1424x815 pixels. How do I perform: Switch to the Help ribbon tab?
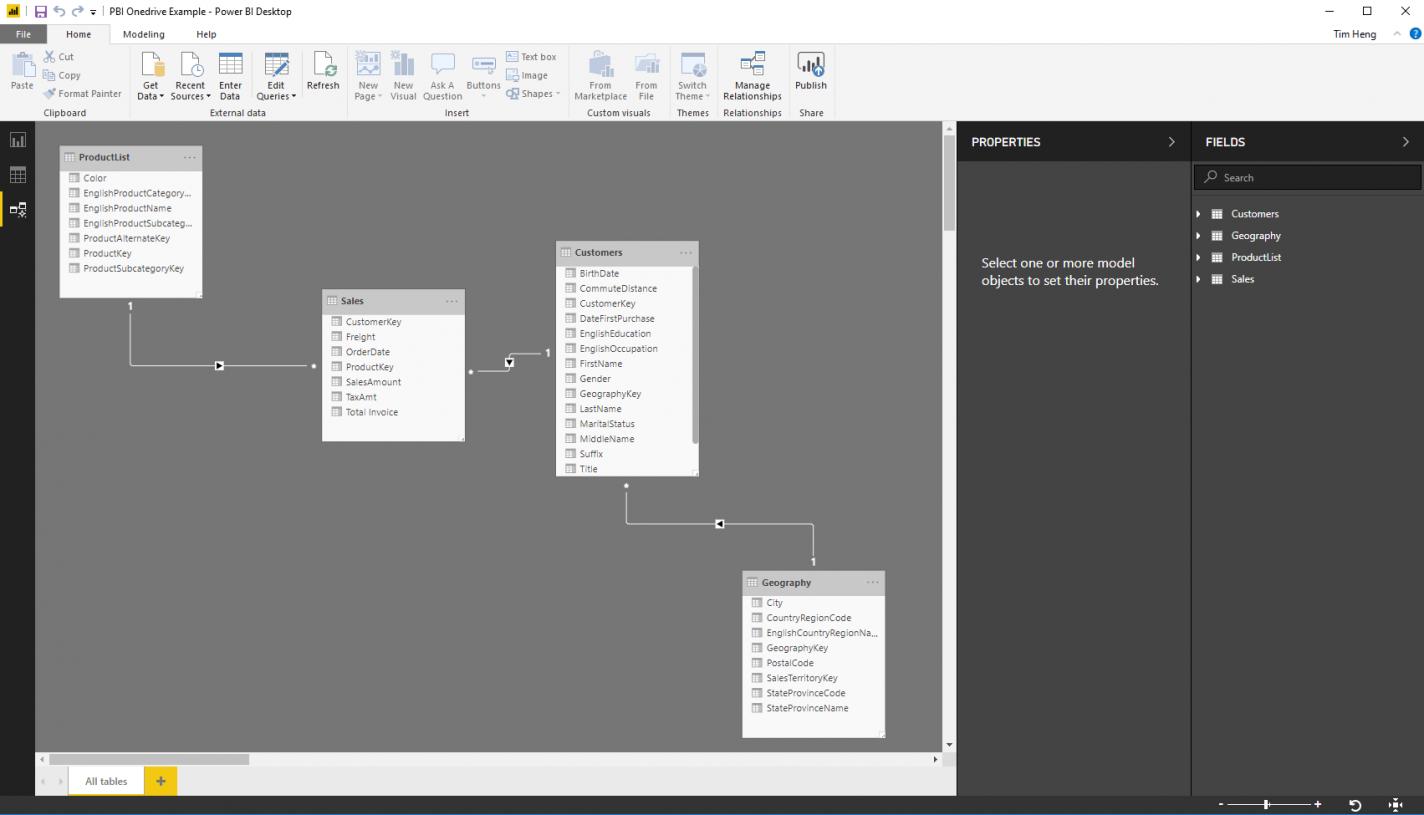(206, 34)
